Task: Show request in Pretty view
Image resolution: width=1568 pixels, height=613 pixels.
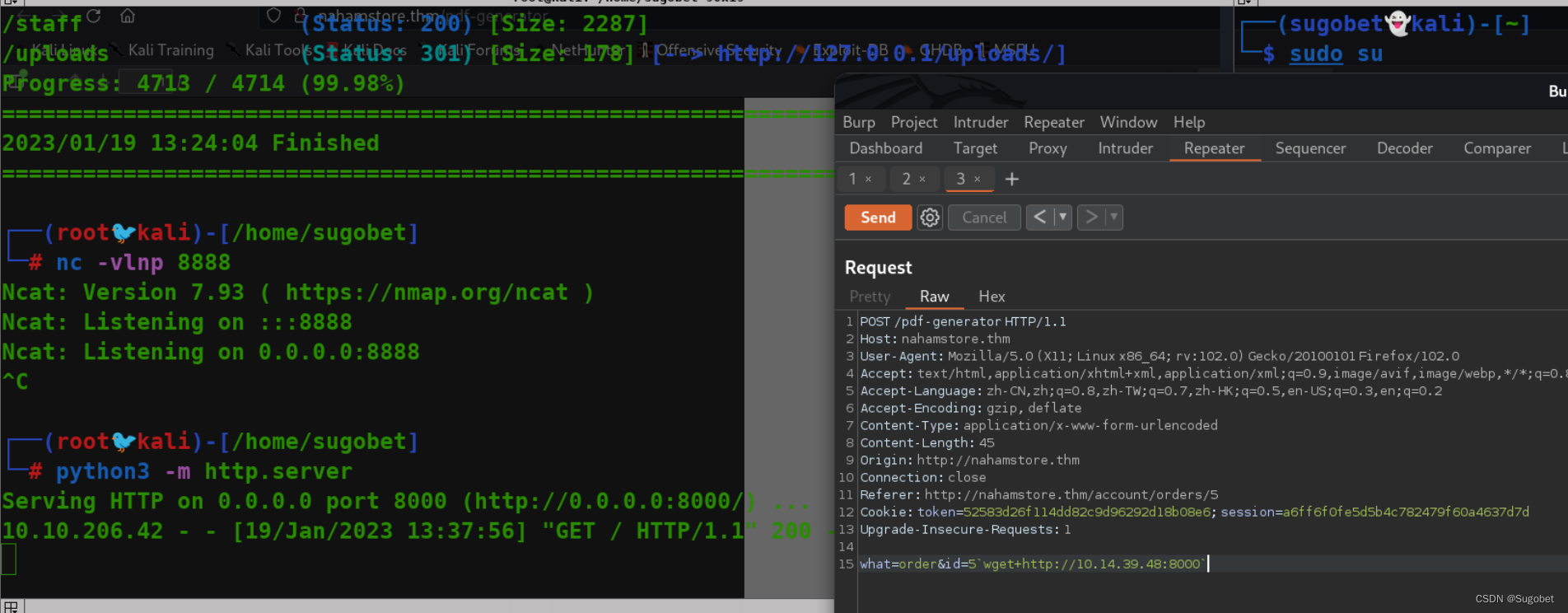Action: click(870, 297)
